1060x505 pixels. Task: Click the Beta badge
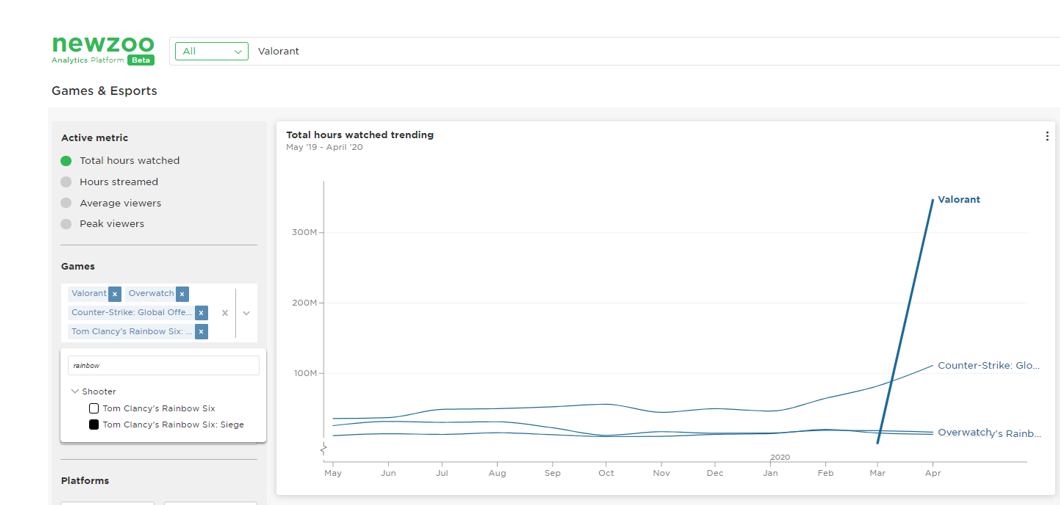142,60
